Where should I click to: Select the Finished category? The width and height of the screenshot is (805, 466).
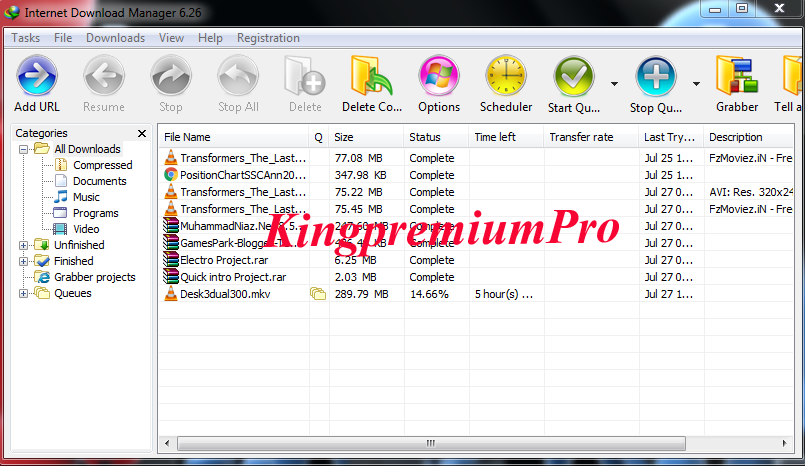pos(74,261)
